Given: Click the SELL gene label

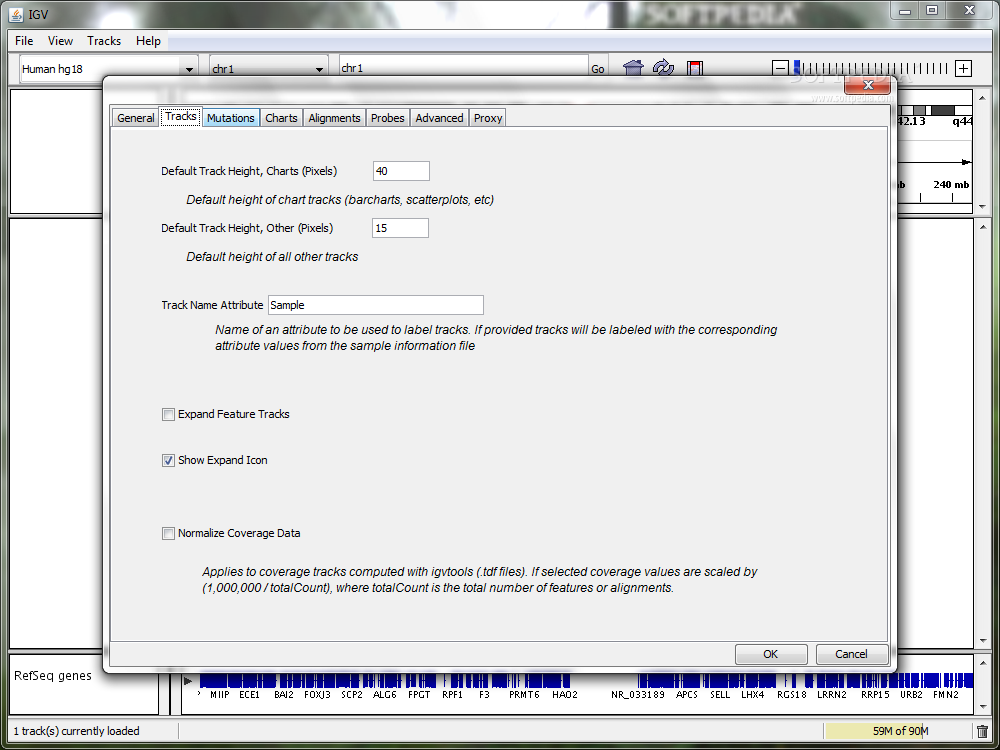Looking at the screenshot, I should pyautogui.click(x=719, y=695).
